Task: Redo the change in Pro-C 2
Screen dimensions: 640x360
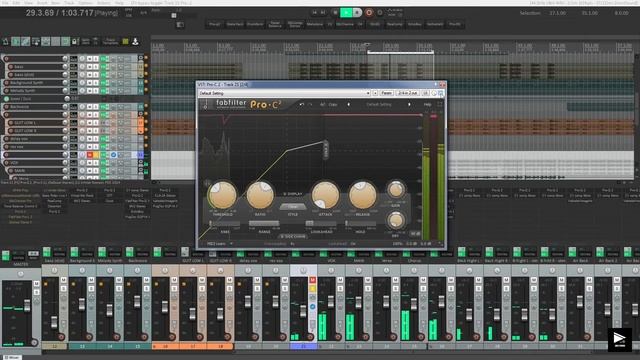Action: click(x=310, y=104)
